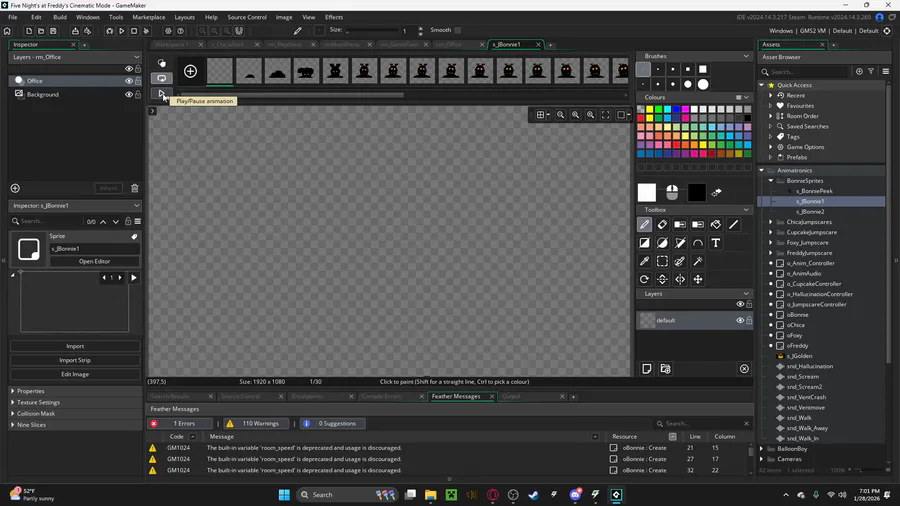Click the fit canvas to window icon
Viewport: 900px width, 506px height.
point(605,115)
